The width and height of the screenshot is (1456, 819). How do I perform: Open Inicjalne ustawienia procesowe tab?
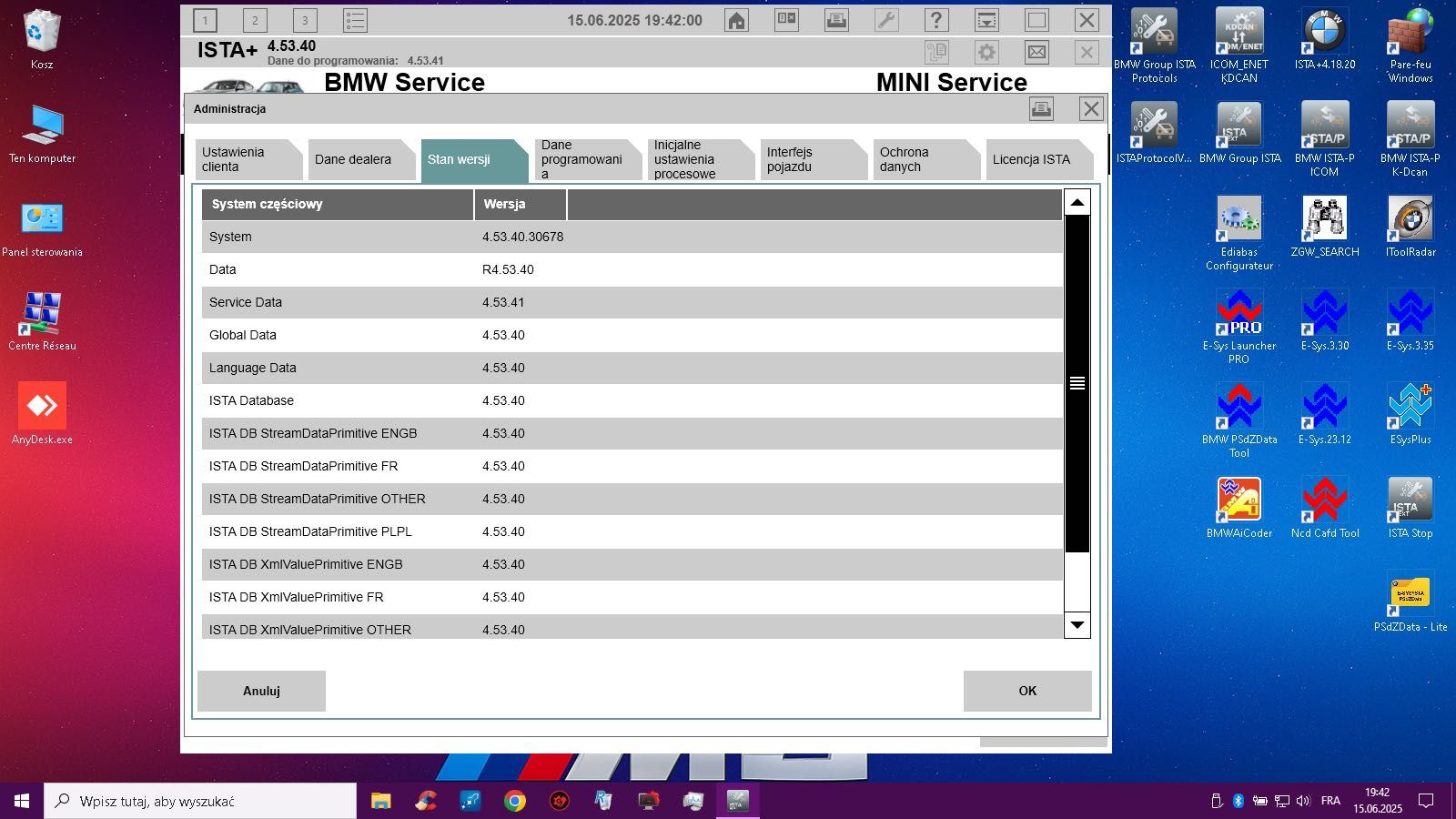[700, 159]
